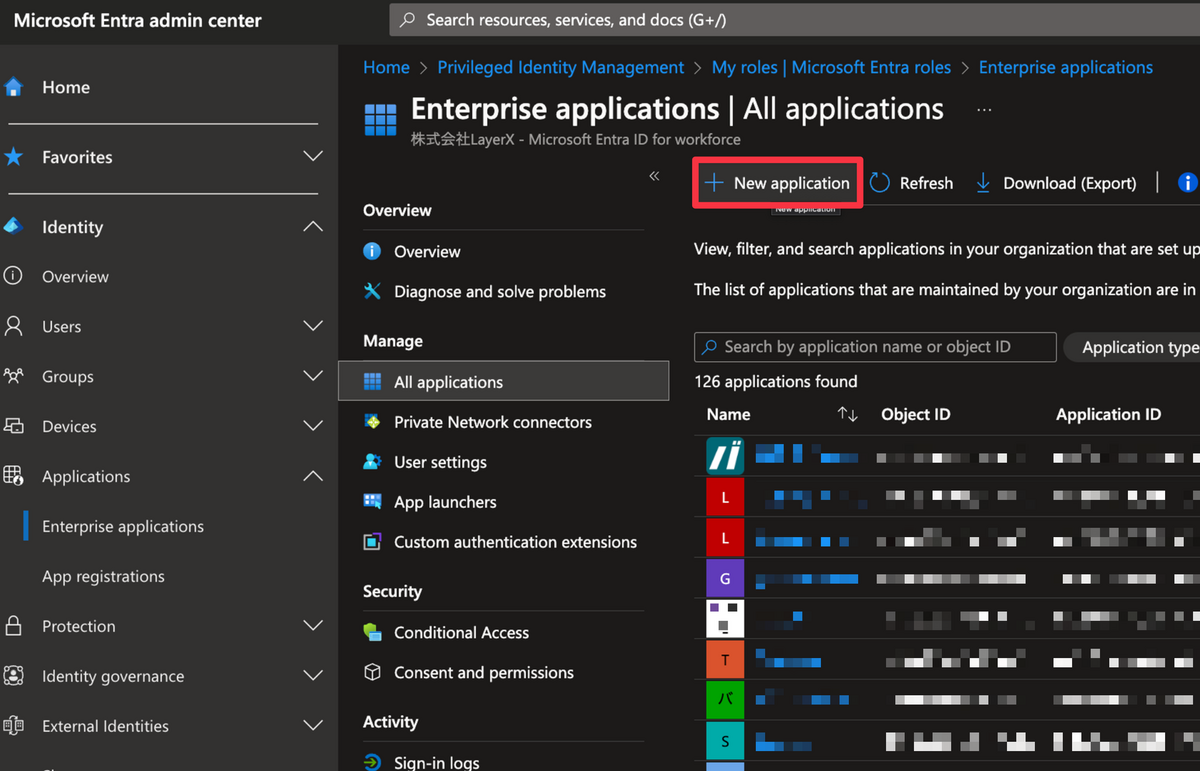This screenshot has height=771, width=1200.
Task: Click '126 applications found' text
Action: click(776, 381)
